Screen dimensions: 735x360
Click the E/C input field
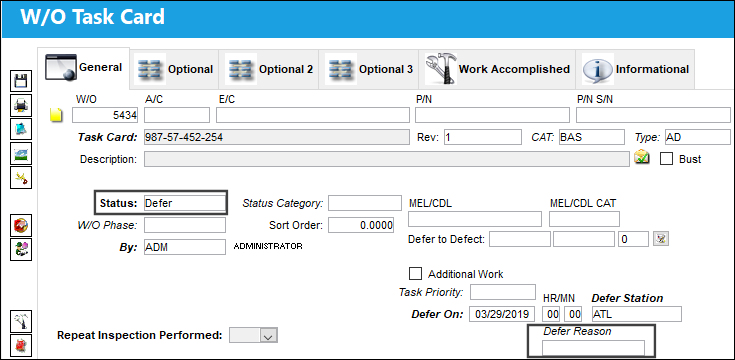coord(313,115)
